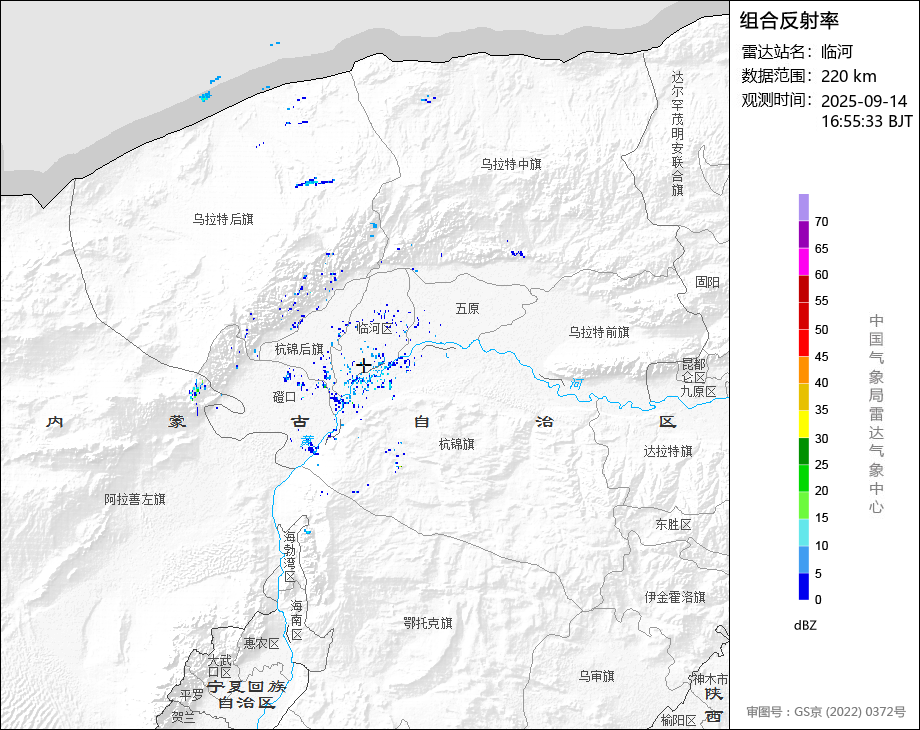This screenshot has height=730, width=920.
Task: Click the vertical 中国气象局雷达气象中心 credit text
Action: (x=876, y=414)
